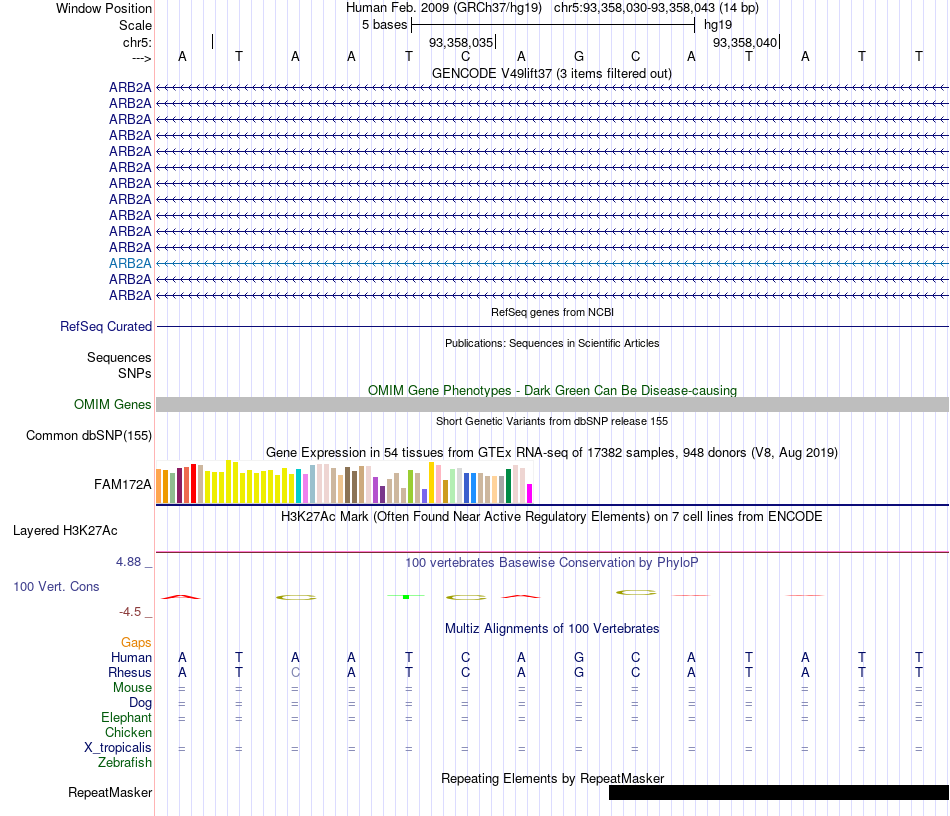
Task: Open Short Genetic Variants from dbSNP release 155 title
Action: (x=552, y=421)
